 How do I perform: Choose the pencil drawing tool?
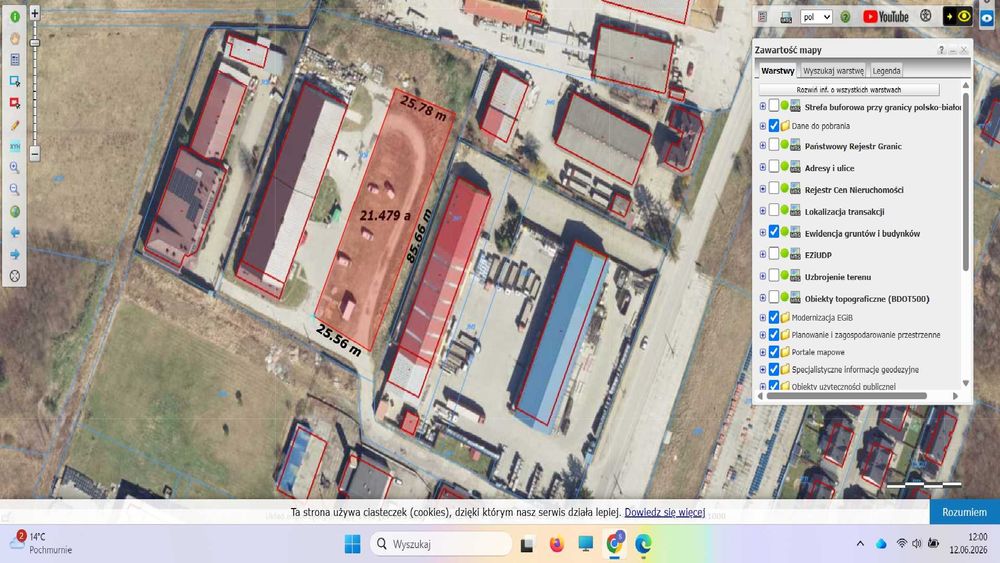point(15,125)
